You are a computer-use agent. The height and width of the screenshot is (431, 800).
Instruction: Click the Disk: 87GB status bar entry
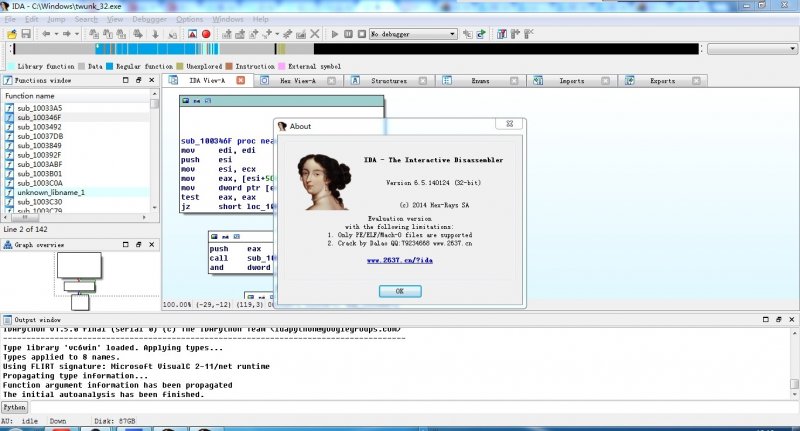click(x=115, y=421)
